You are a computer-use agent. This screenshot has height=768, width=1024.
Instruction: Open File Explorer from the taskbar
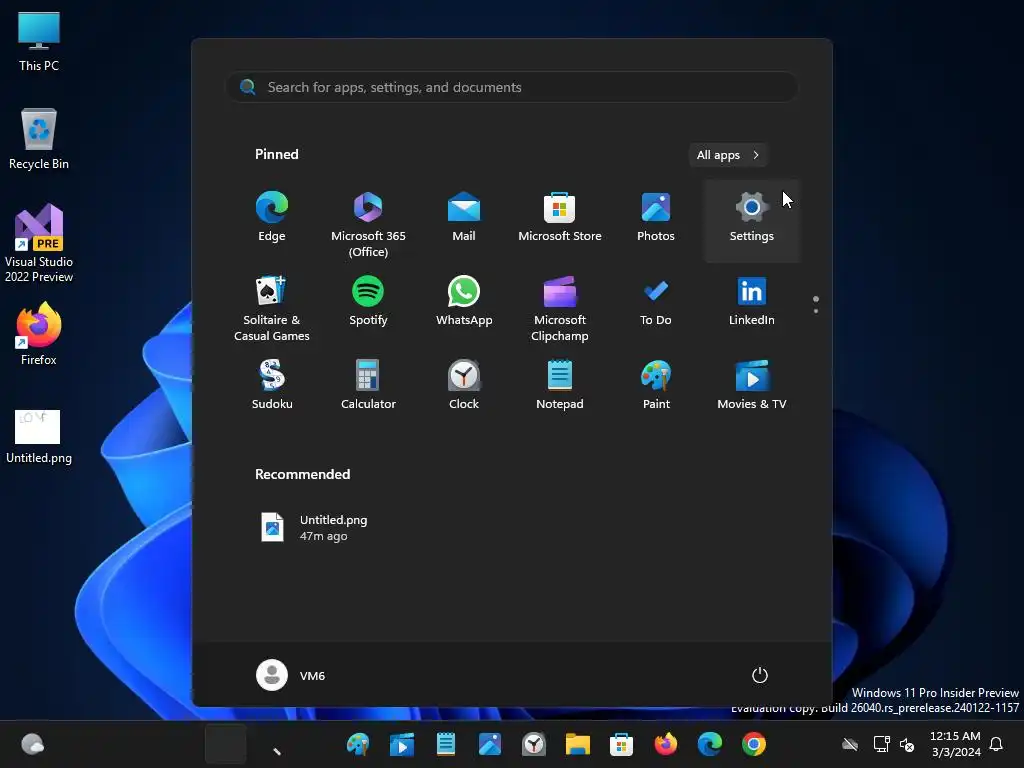click(x=577, y=744)
